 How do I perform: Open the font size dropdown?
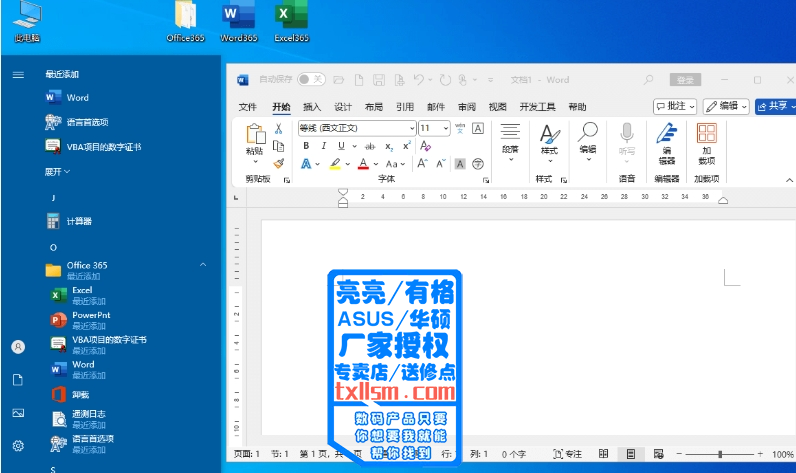pos(446,128)
